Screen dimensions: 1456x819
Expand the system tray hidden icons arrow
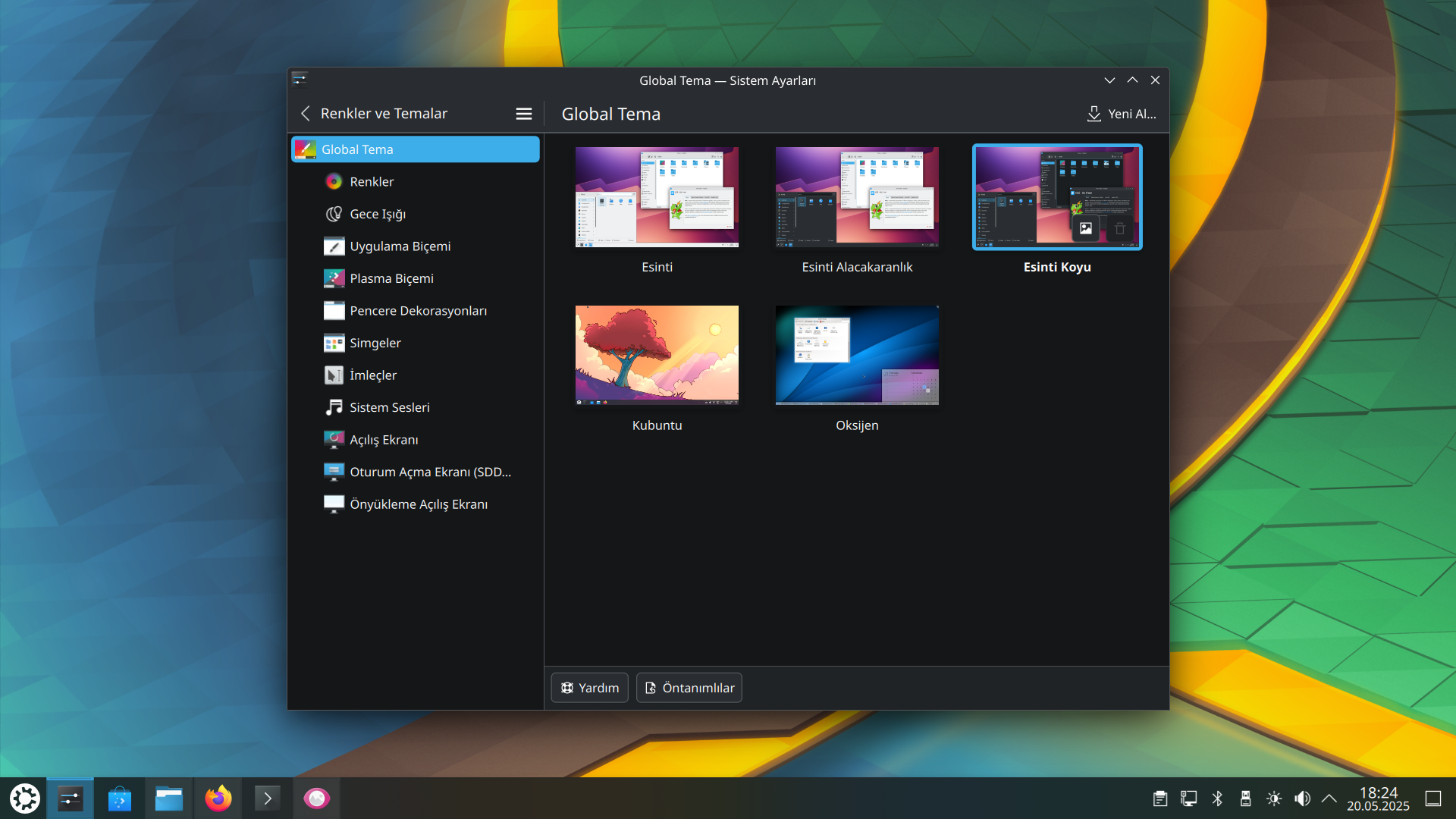tap(1329, 799)
